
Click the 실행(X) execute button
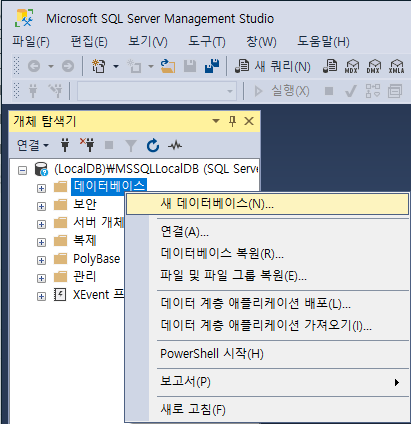[x=282, y=91]
